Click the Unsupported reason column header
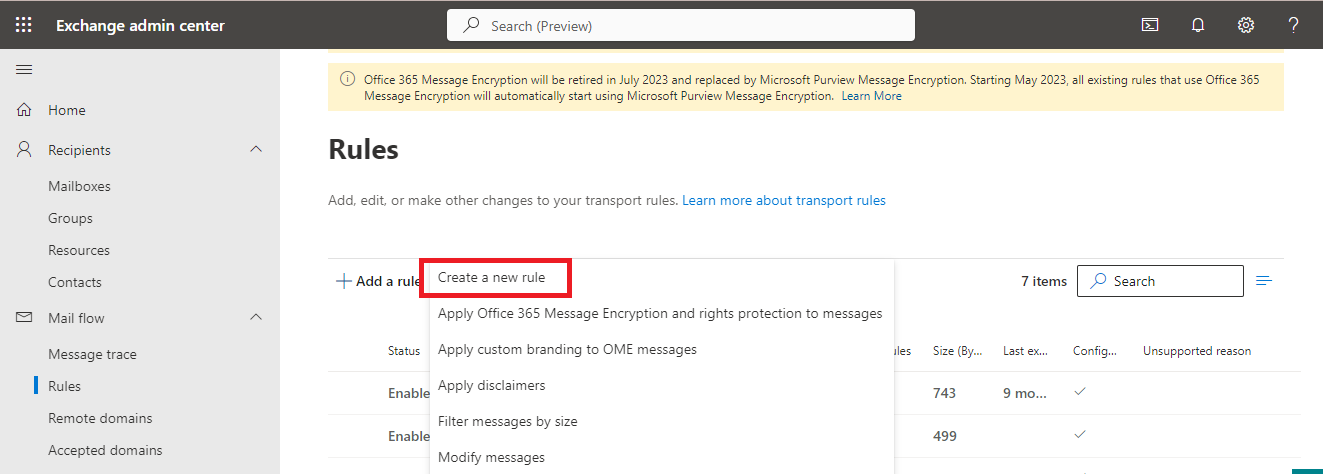Image resolution: width=1323 pixels, height=474 pixels. tap(1197, 351)
